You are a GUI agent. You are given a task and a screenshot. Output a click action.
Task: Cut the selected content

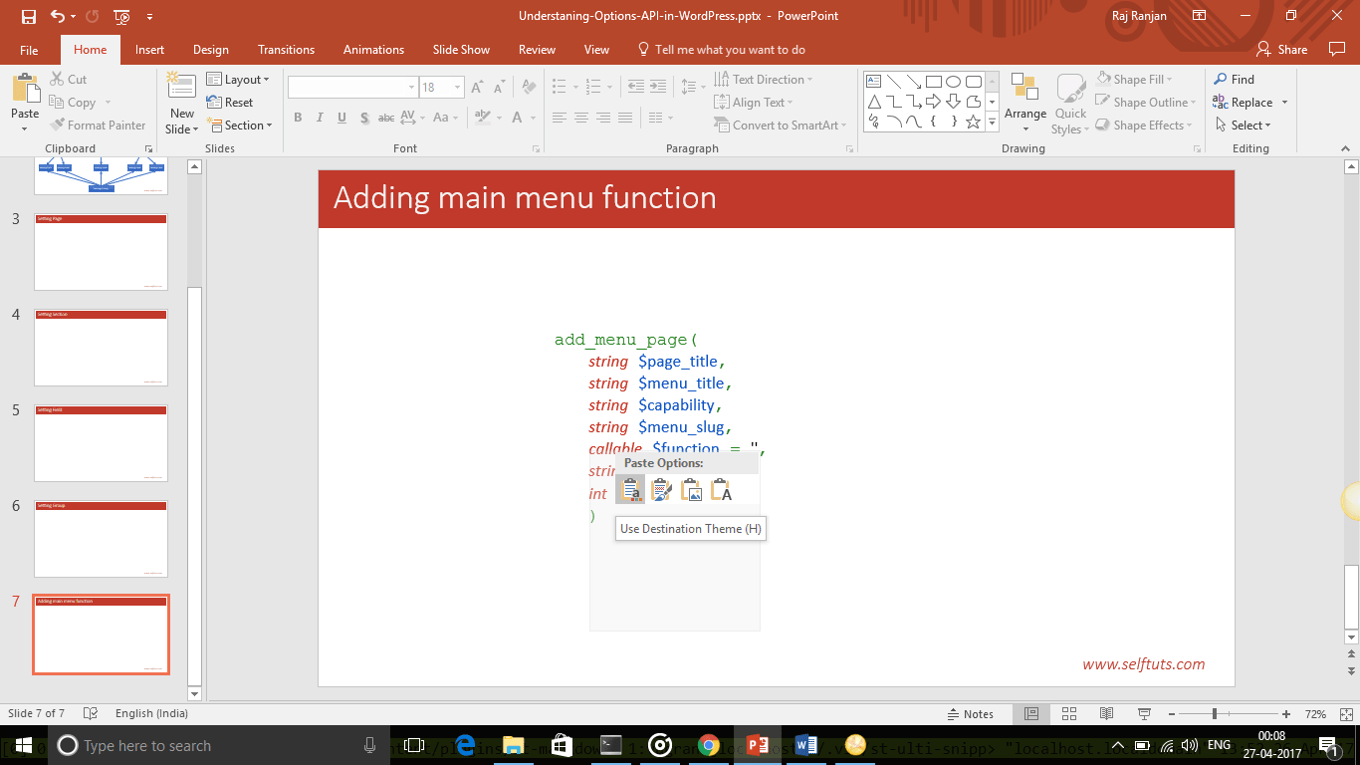coord(68,79)
